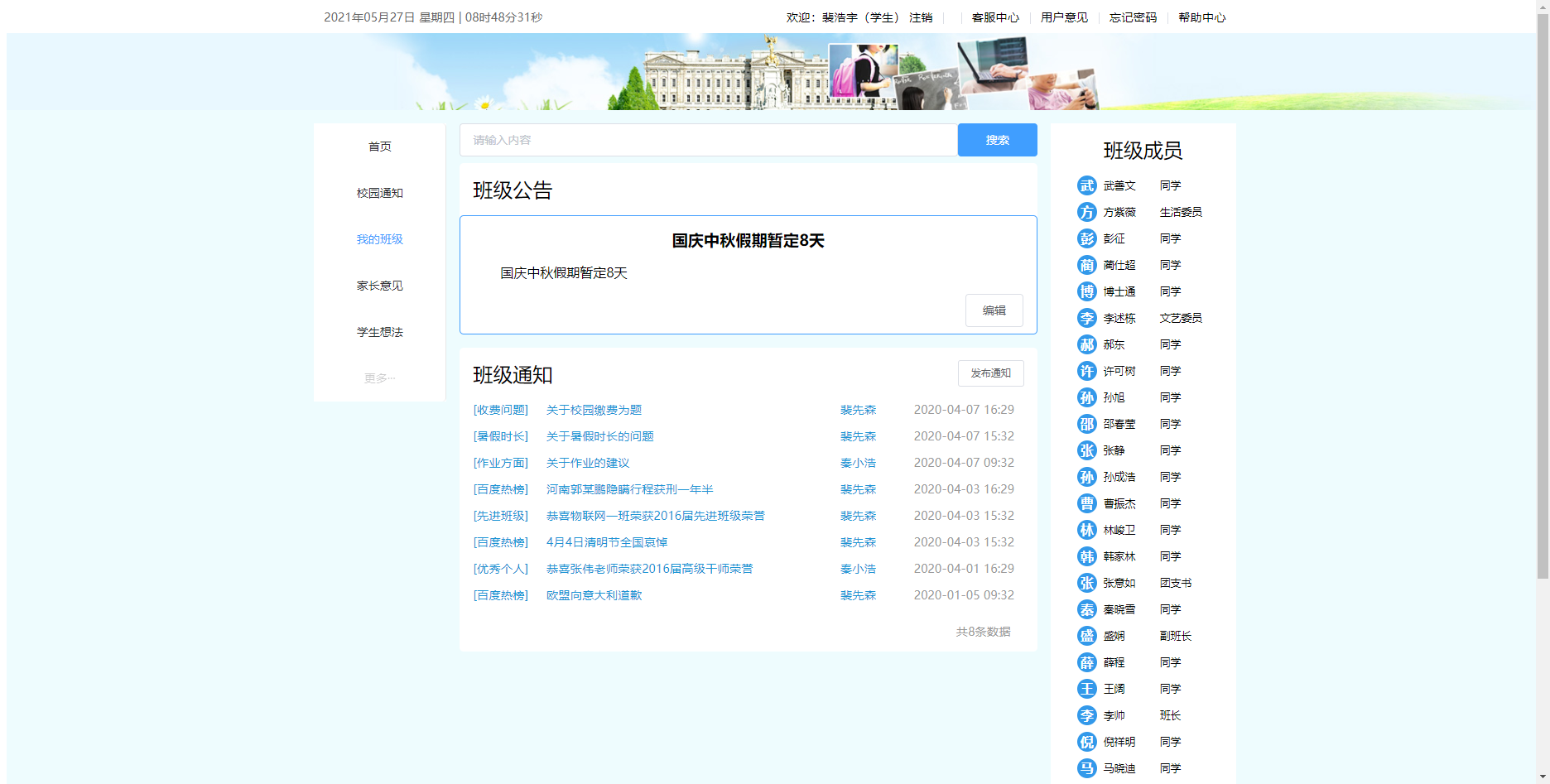Screen dimensions: 1550x784
Task: Click the avatar icon for 邵春莹
Action: [x=1086, y=424]
